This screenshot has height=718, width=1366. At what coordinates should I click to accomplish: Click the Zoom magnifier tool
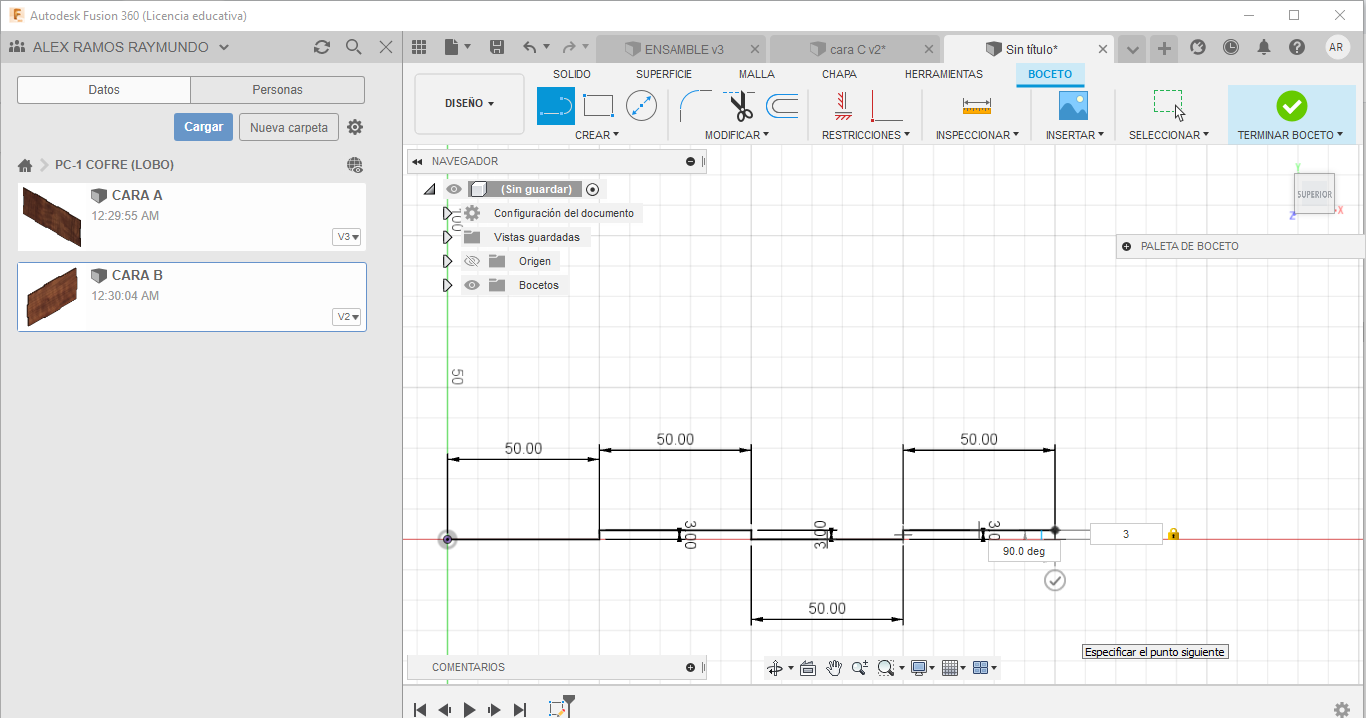pyautogui.click(x=859, y=668)
